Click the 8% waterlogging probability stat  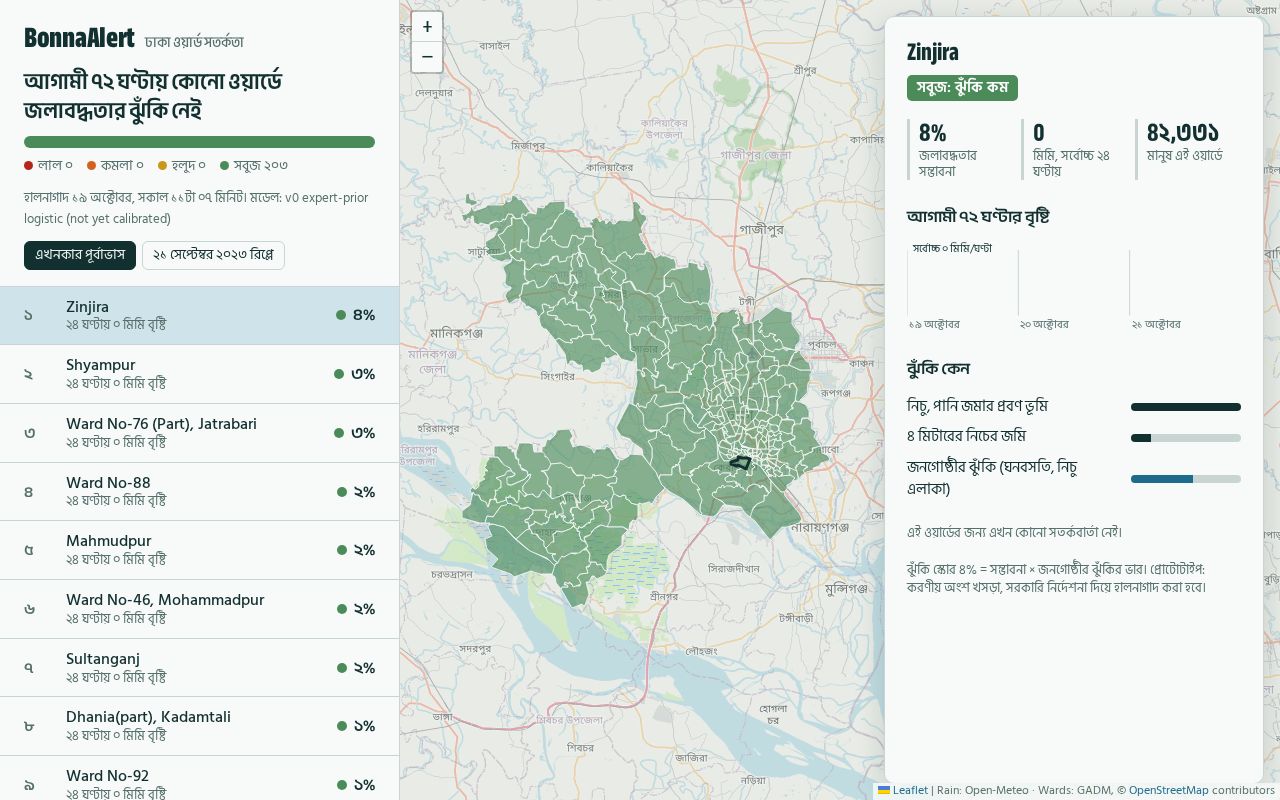click(960, 149)
